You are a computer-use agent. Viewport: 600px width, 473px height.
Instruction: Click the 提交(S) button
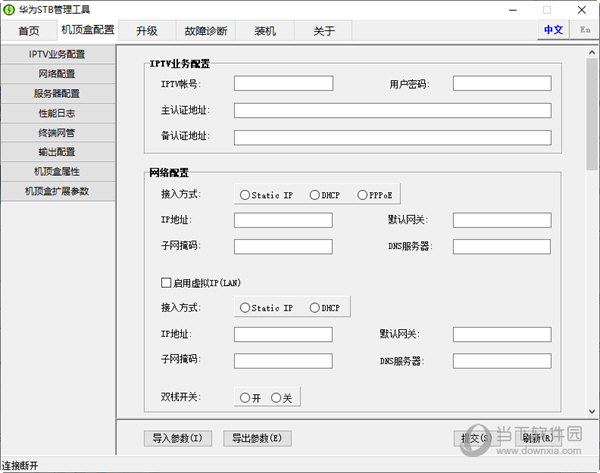(x=477, y=438)
